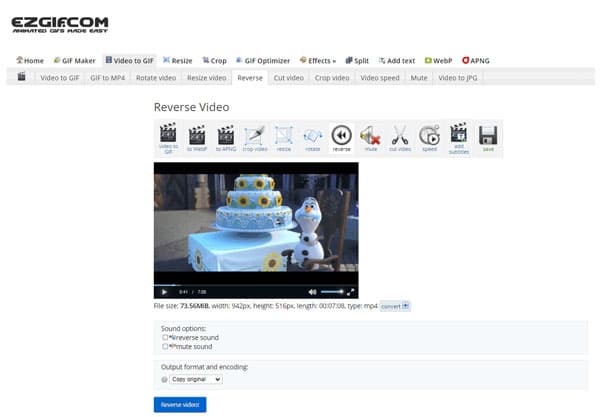The height and width of the screenshot is (417, 600).
Task: Open the Video to GIF top menu item
Action: [x=130, y=60]
